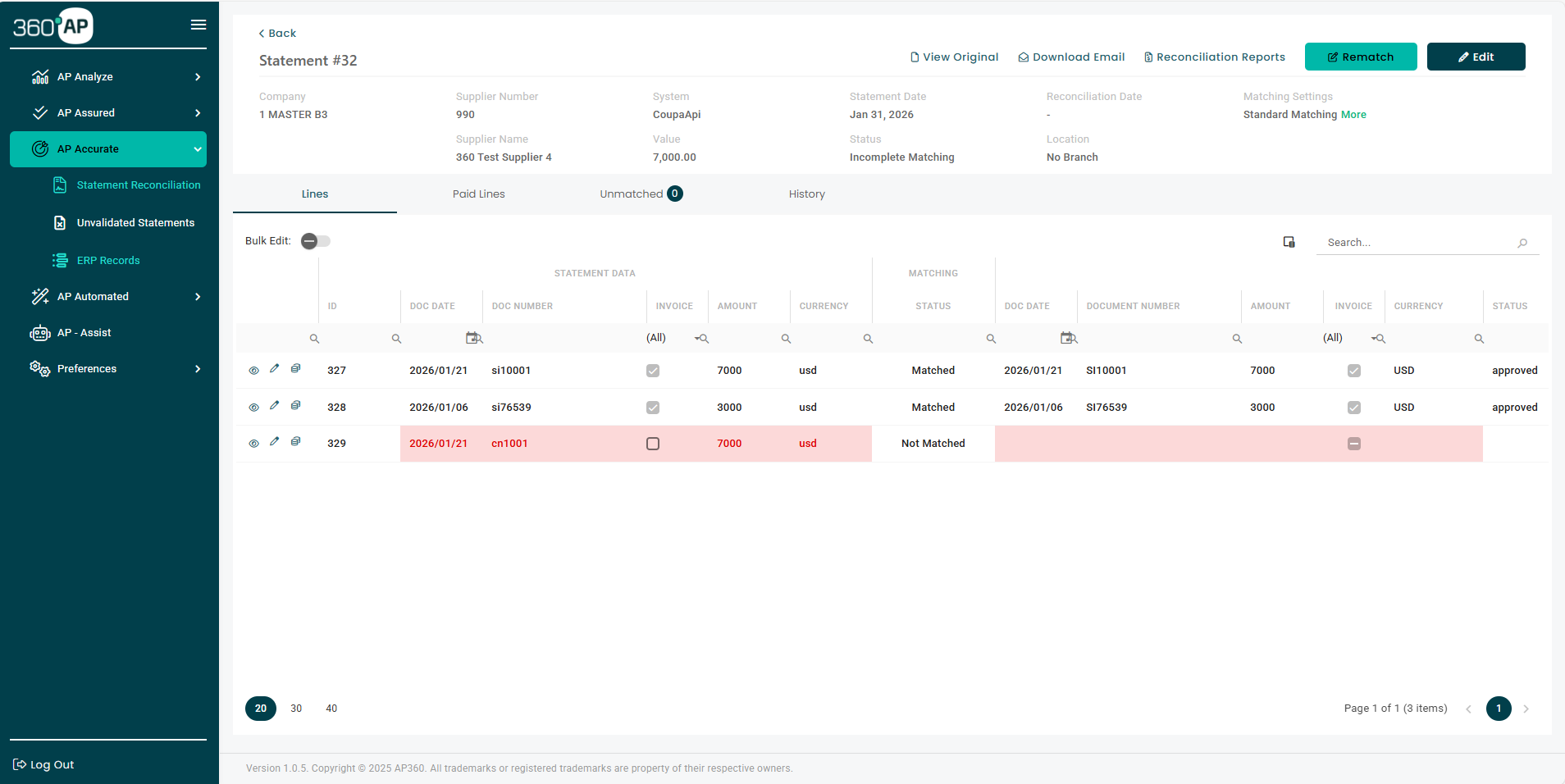Open the column chooser icon beside the search box
This screenshot has height=784, width=1565.
[x=1288, y=242]
